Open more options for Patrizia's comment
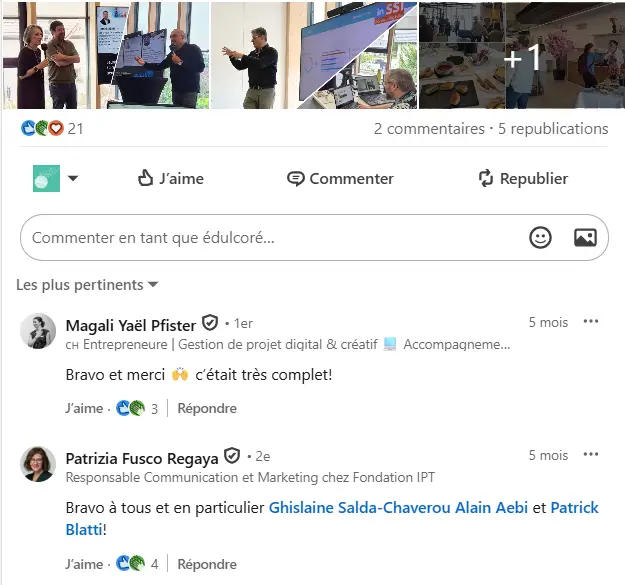Screen dimensions: 625x585 click(591, 455)
